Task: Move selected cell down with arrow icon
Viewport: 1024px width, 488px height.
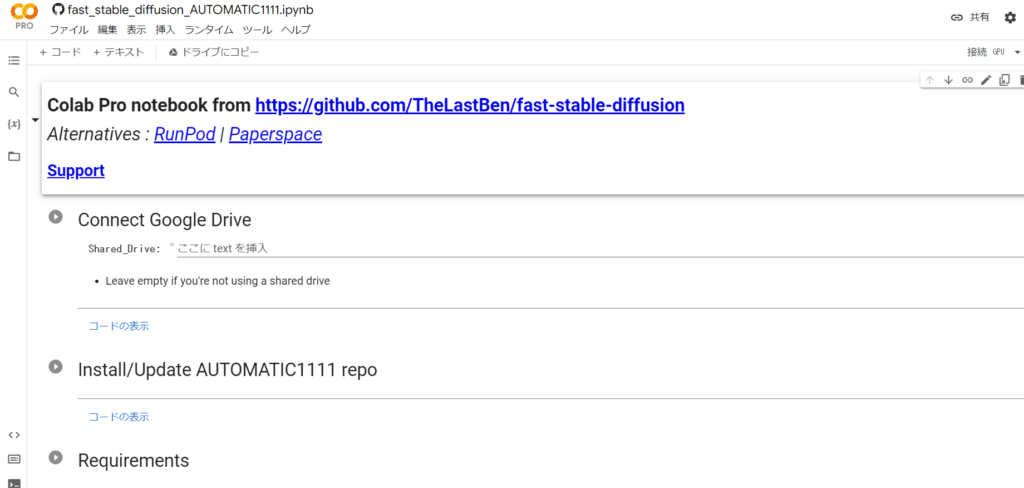Action: (x=948, y=80)
